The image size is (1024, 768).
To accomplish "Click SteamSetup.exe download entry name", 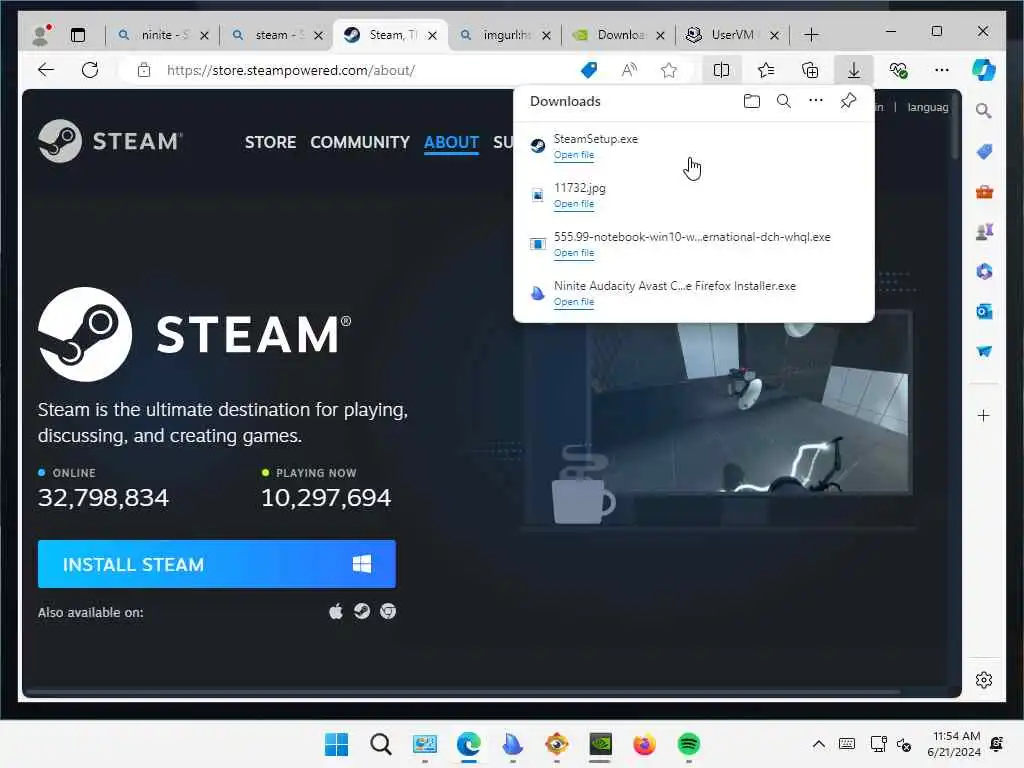I will click(596, 138).
